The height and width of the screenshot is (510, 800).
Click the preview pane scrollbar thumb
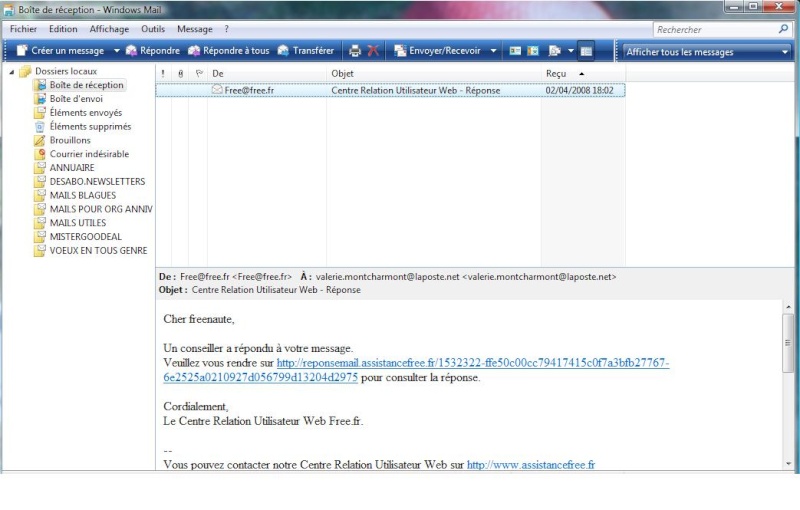pyautogui.click(x=789, y=343)
